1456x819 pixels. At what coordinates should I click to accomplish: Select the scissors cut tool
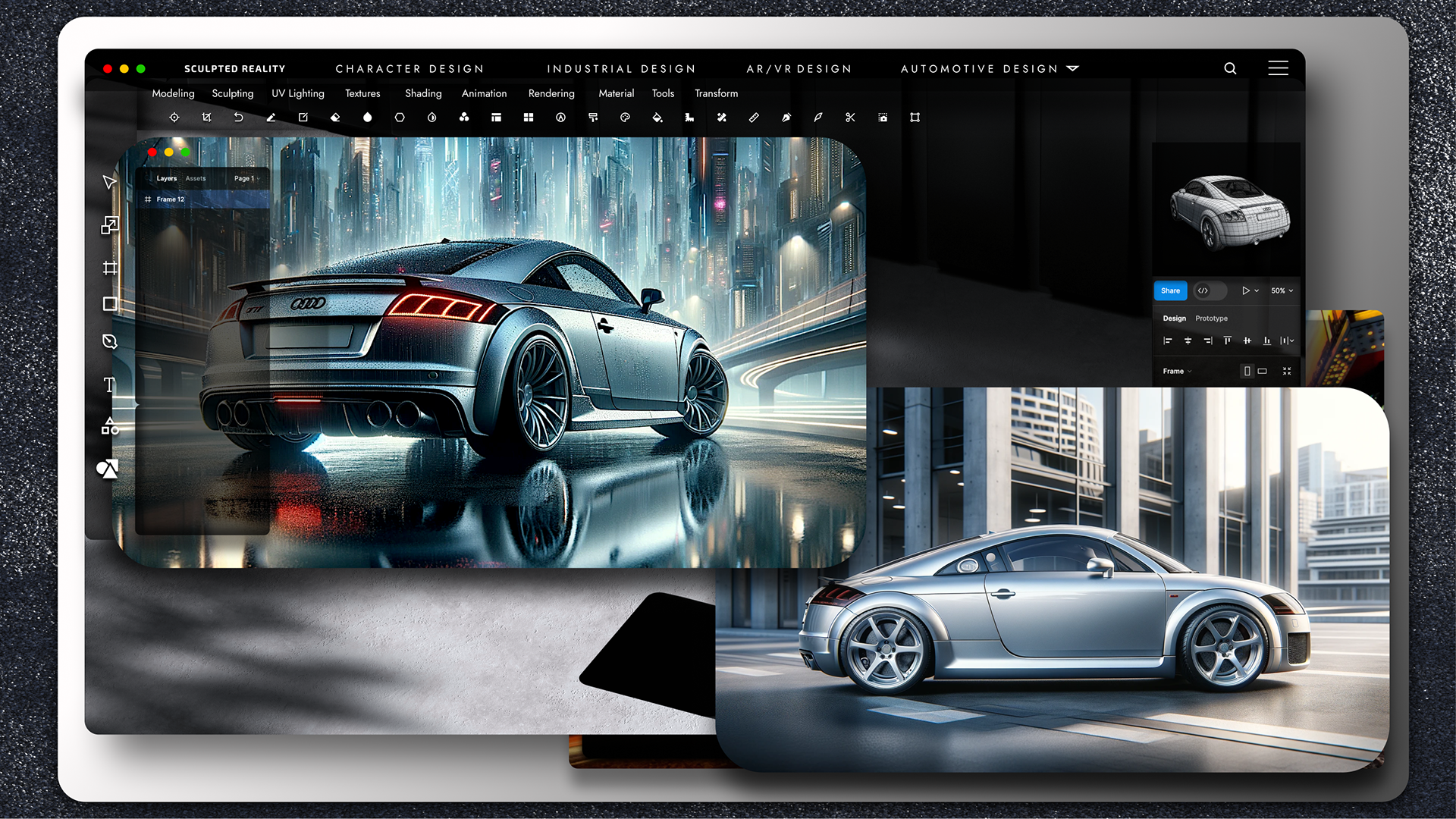[x=850, y=118]
